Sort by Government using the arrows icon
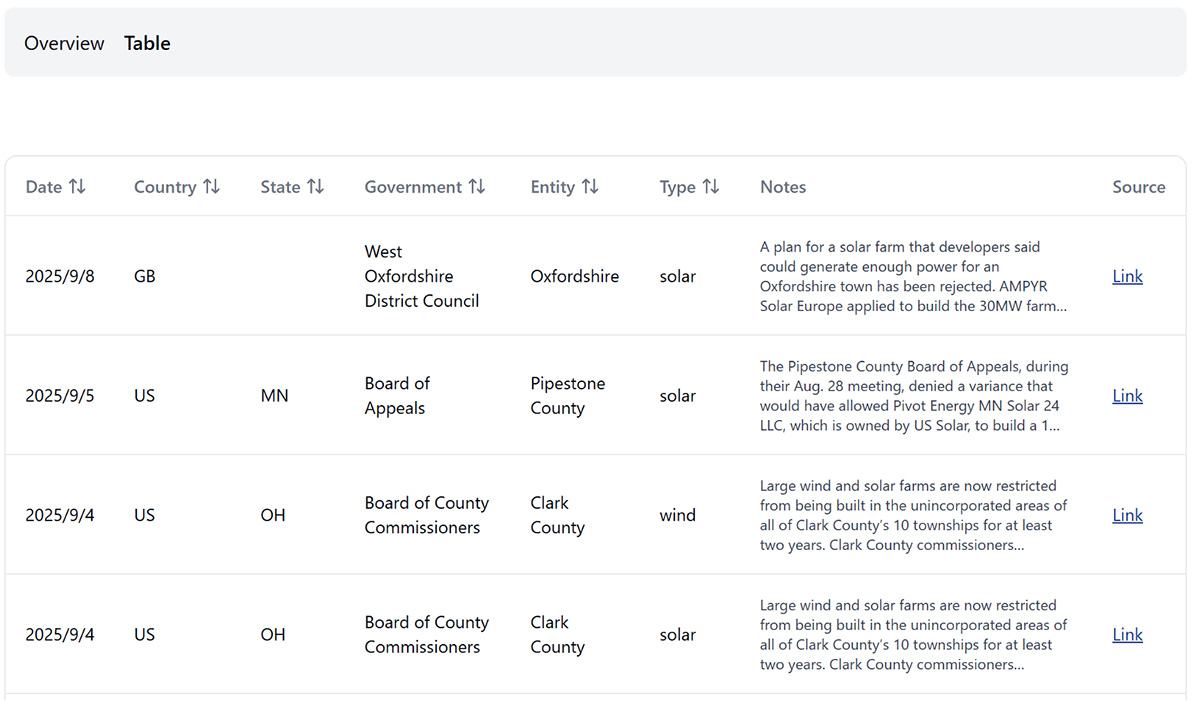This screenshot has width=1200, height=701. [477, 187]
